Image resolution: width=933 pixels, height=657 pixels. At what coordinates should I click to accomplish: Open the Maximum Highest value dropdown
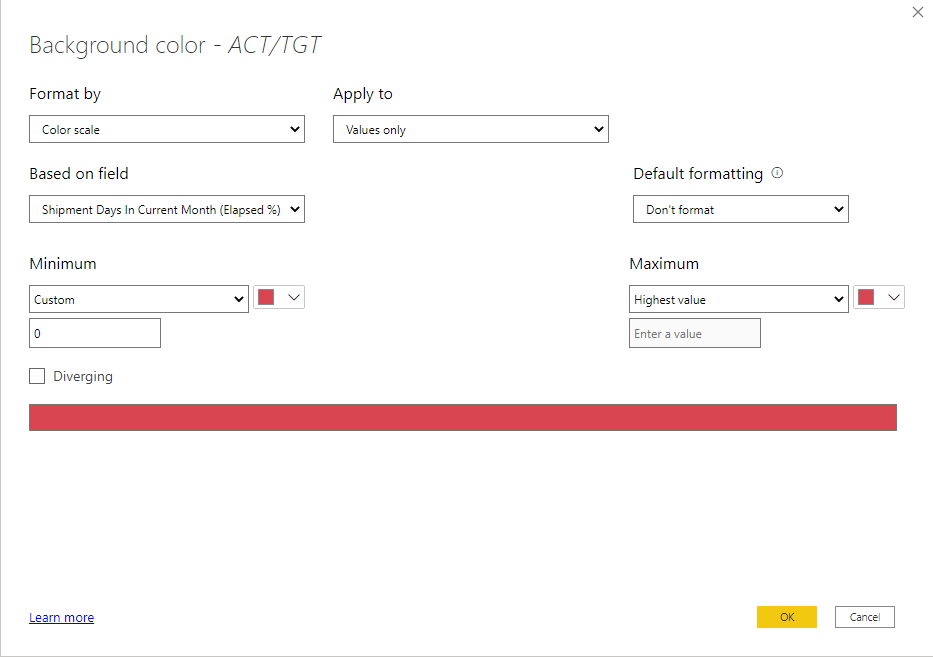click(x=738, y=299)
